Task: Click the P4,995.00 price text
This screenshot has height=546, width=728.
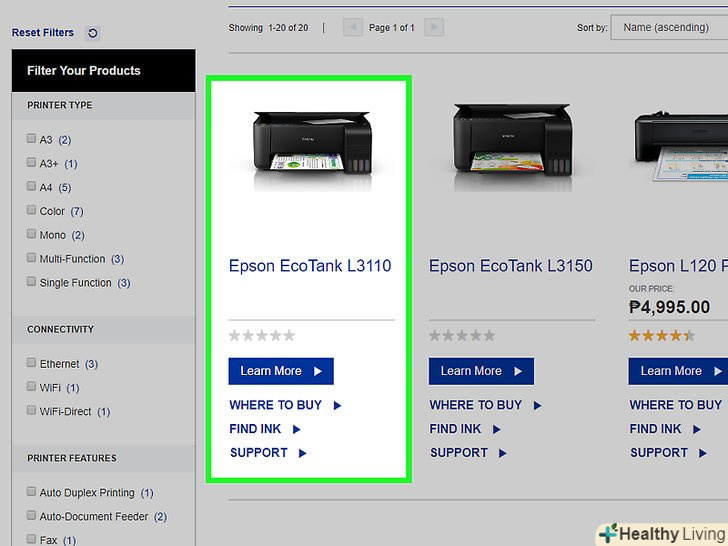Action: [x=670, y=307]
